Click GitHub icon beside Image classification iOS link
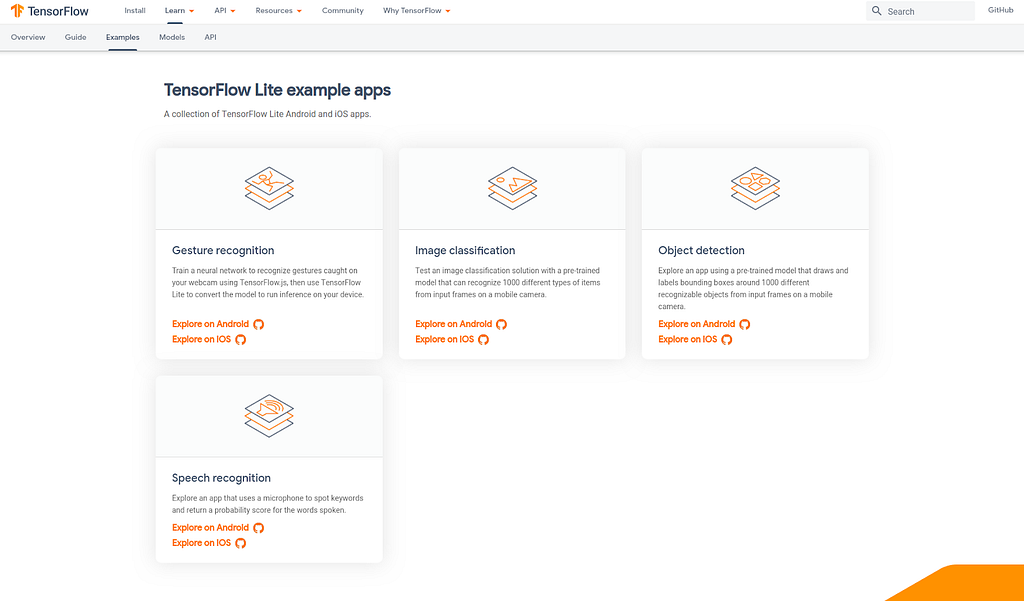Screen dimensions: 1024x601 [483, 340]
